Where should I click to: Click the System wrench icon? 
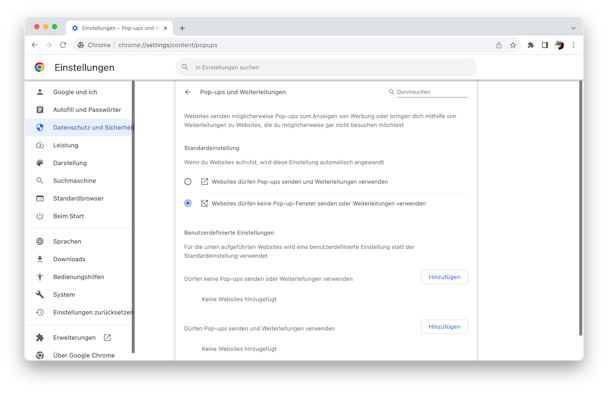40,295
